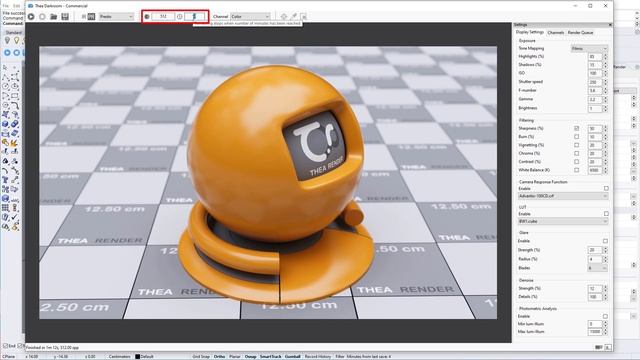Click Filter in the status bar

[340, 357]
